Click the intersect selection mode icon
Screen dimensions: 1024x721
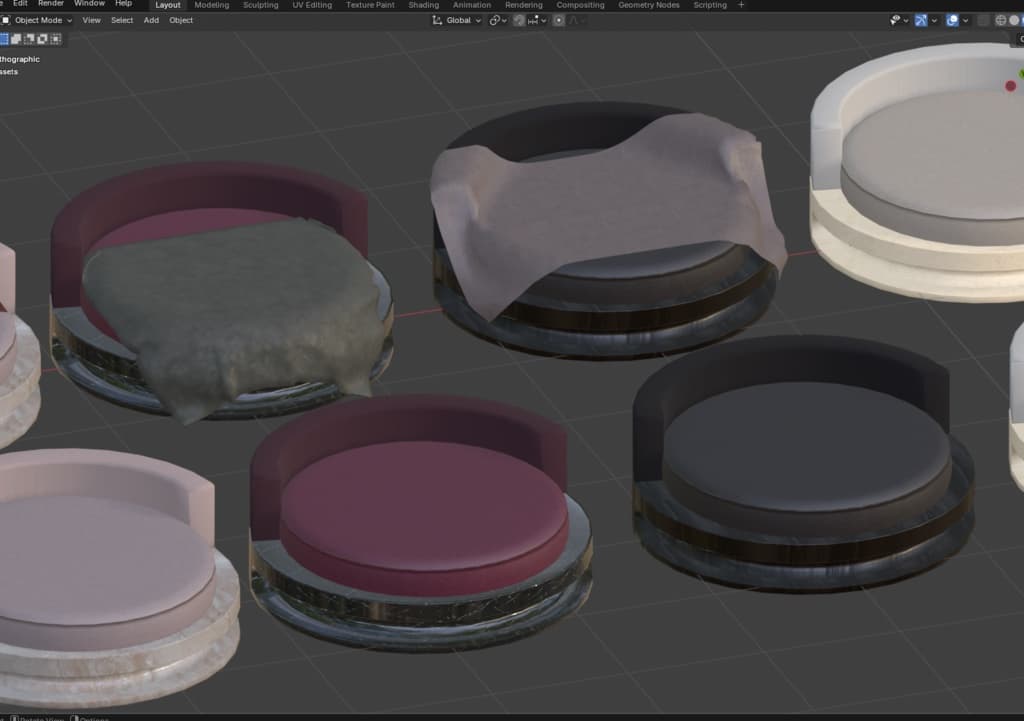55,39
